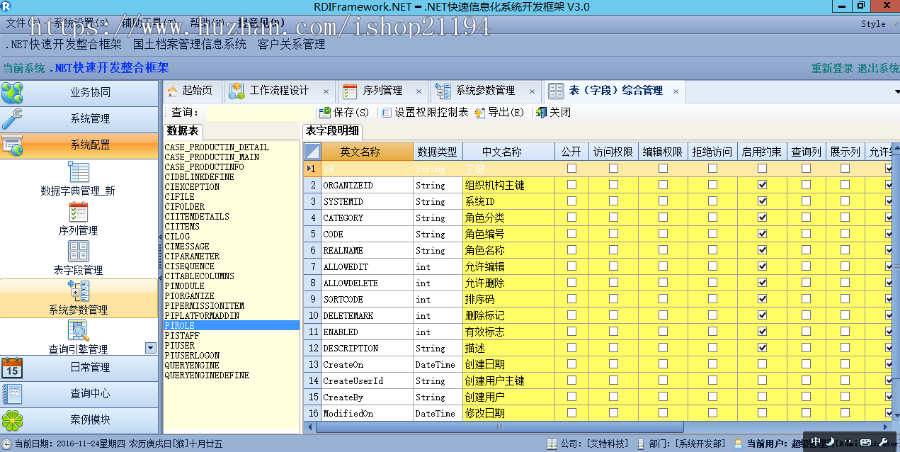Viewport: 900px width, 452px height.
Task: Click the 系统配置 panel icon
Action: pos(12,145)
